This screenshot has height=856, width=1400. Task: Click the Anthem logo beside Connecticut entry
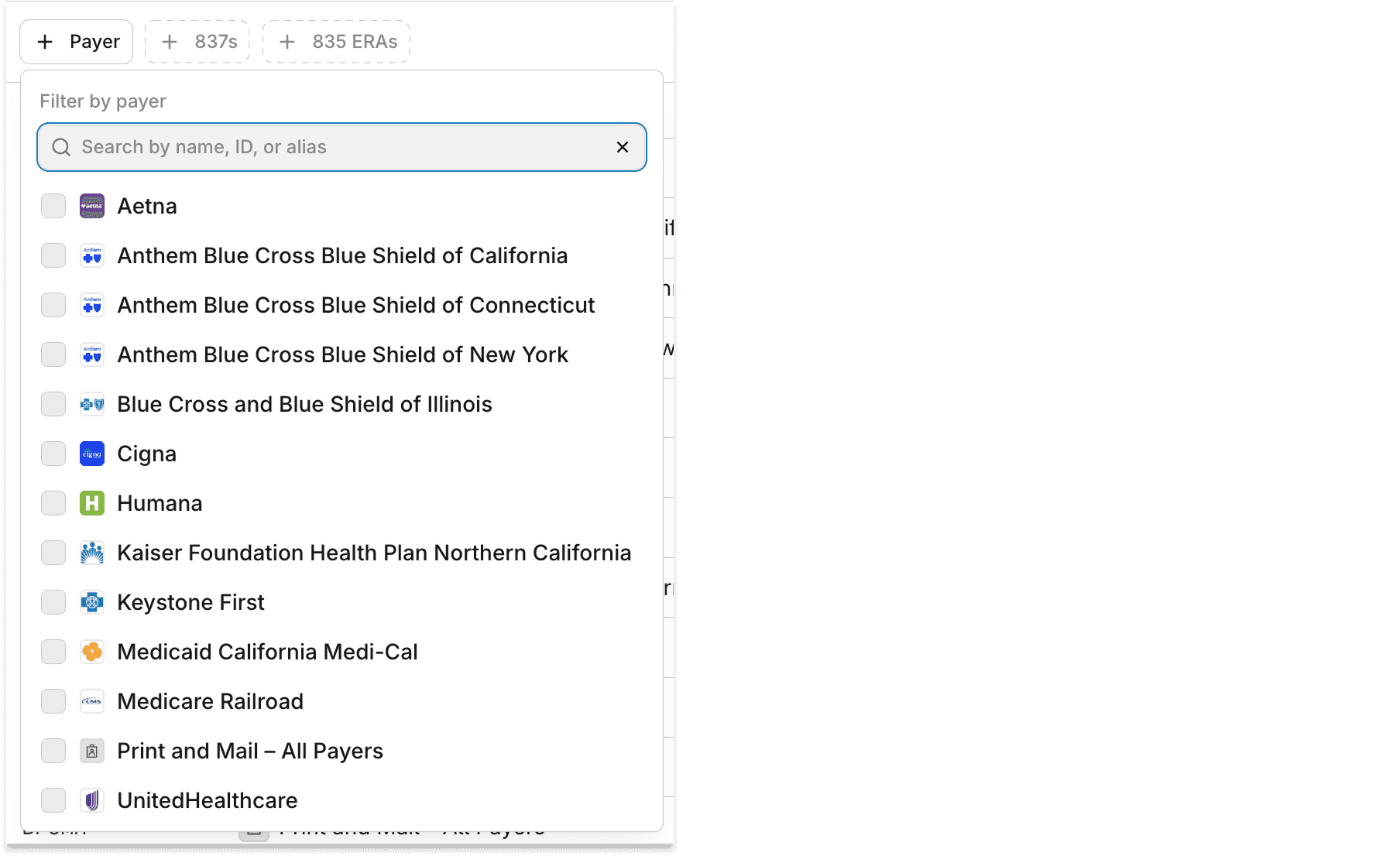(92, 305)
